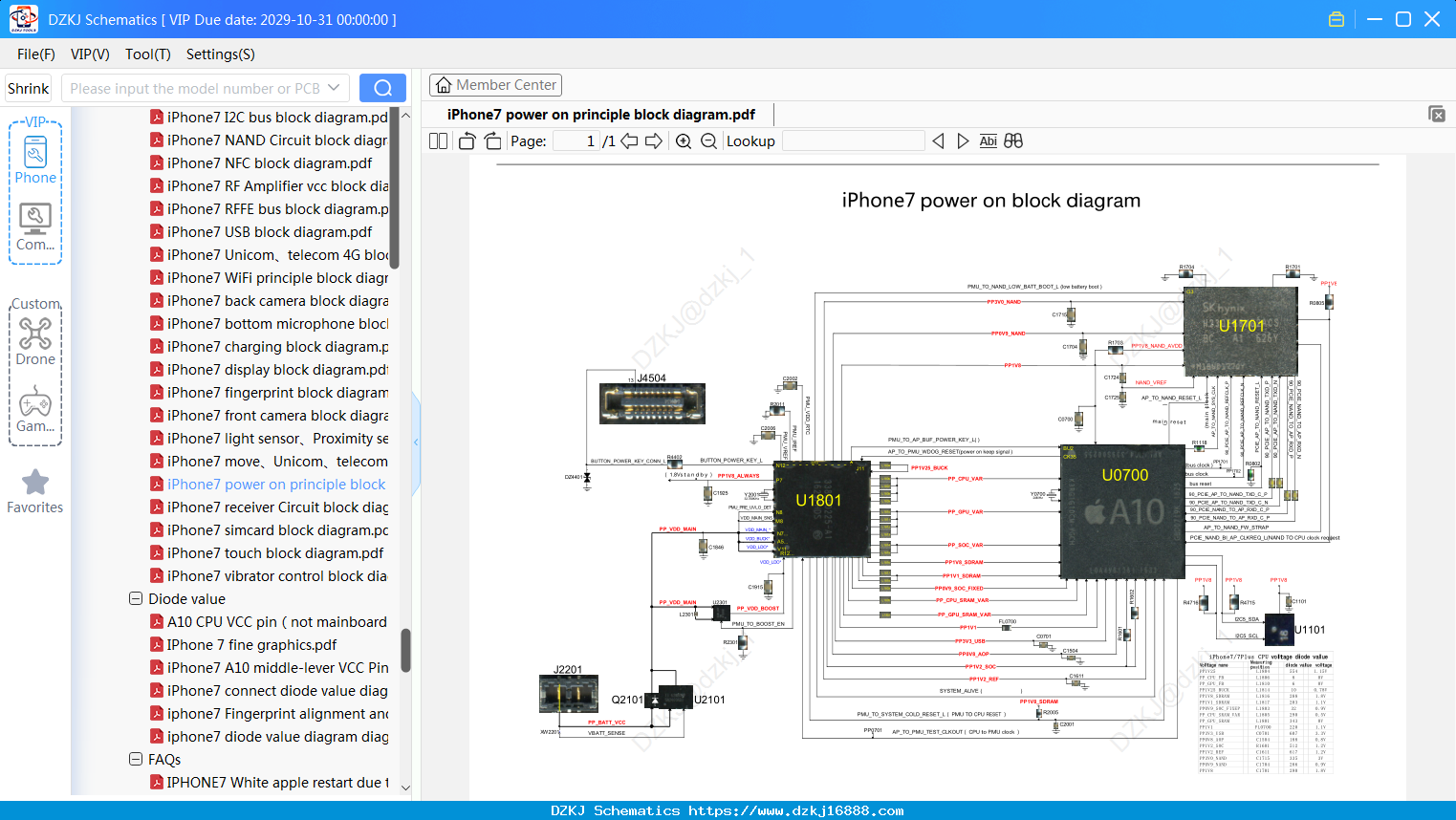Open iPhone7 display block diagram
Image resolution: width=1456 pixels, height=820 pixels.
tap(270, 370)
